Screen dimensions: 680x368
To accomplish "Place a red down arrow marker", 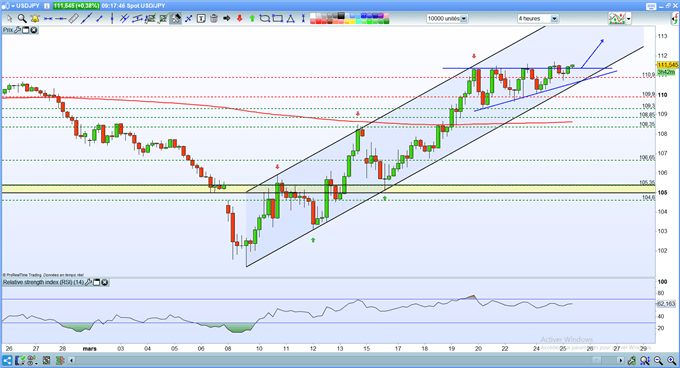I will pyautogui.click(x=239, y=19).
